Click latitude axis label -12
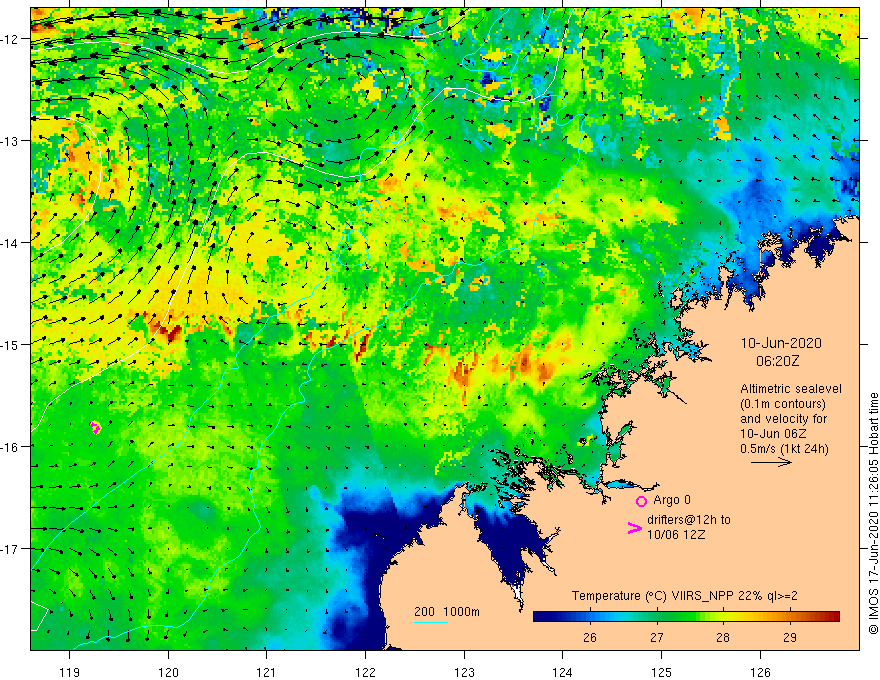880x680 pixels. [x=11, y=39]
